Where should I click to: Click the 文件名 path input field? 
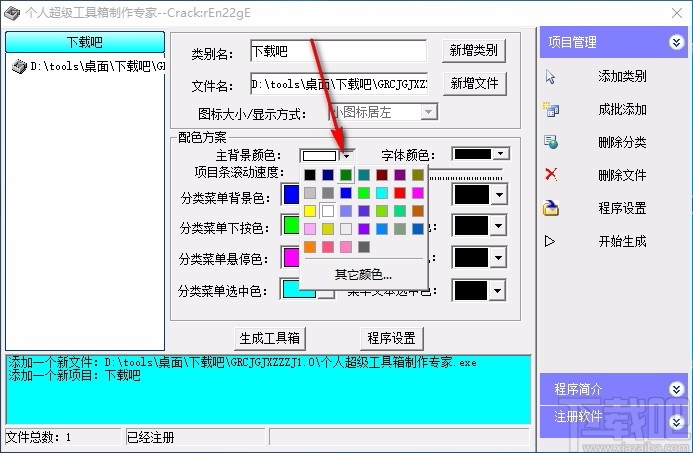point(339,84)
